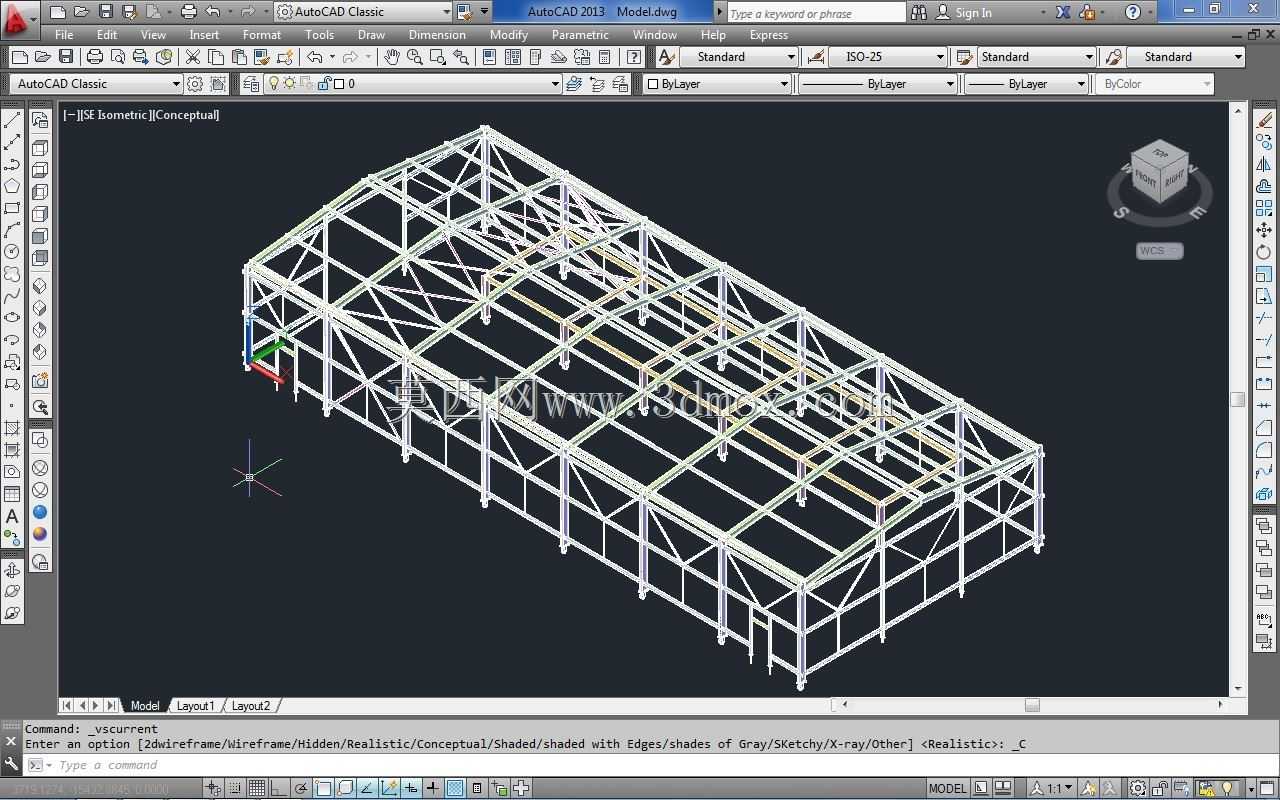Image resolution: width=1280 pixels, height=800 pixels.
Task: Click the Undo arrow in Quick Access toolbar
Action: tap(212, 12)
